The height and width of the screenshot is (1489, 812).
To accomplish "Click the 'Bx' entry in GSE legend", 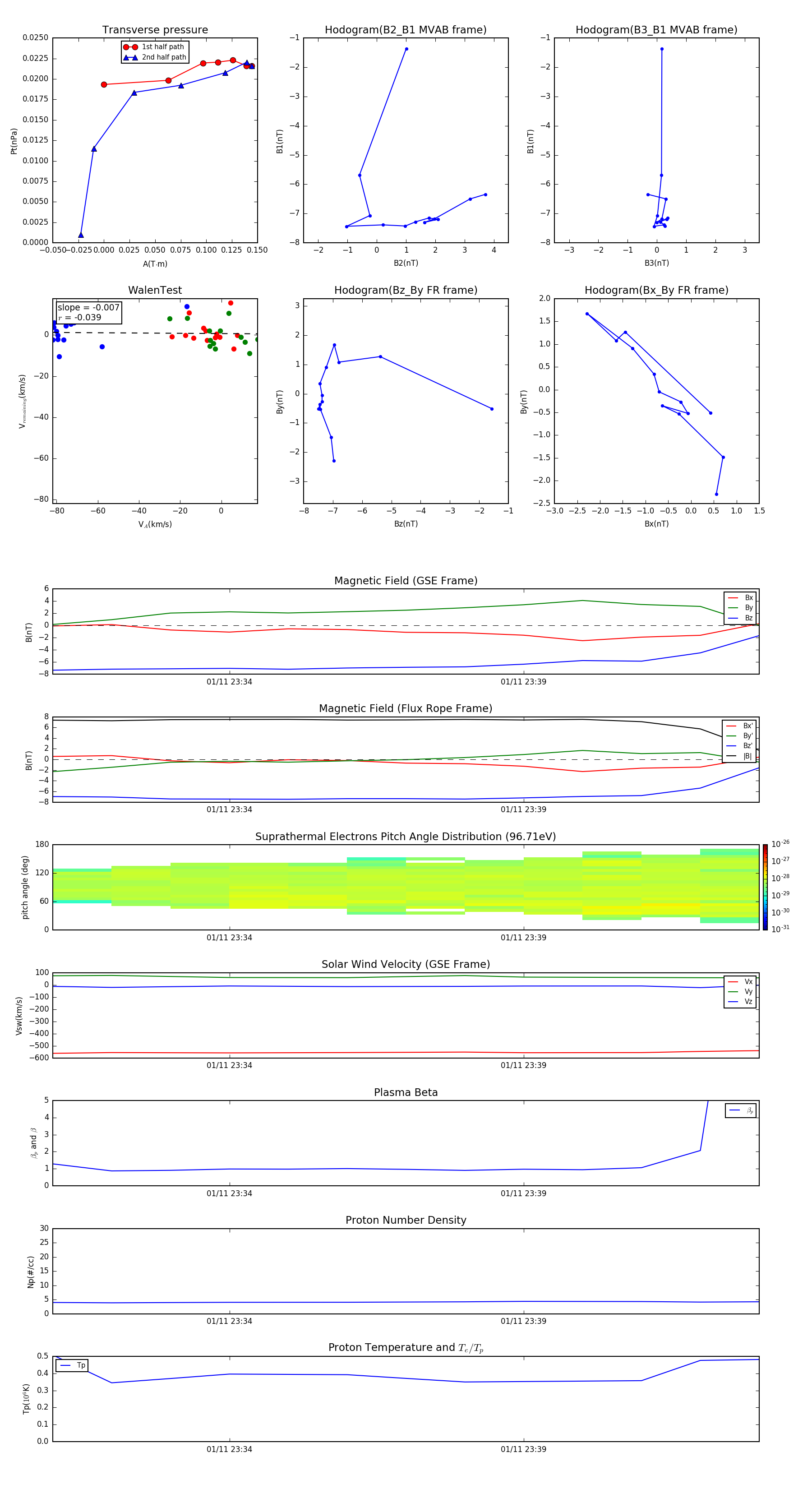I will (x=740, y=598).
